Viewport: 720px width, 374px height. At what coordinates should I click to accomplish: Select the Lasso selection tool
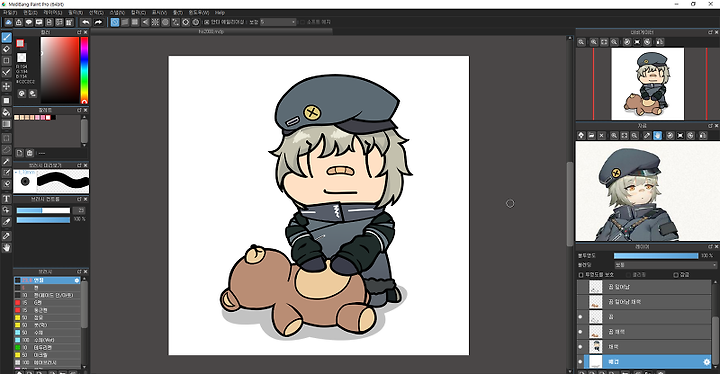click(x=6, y=149)
